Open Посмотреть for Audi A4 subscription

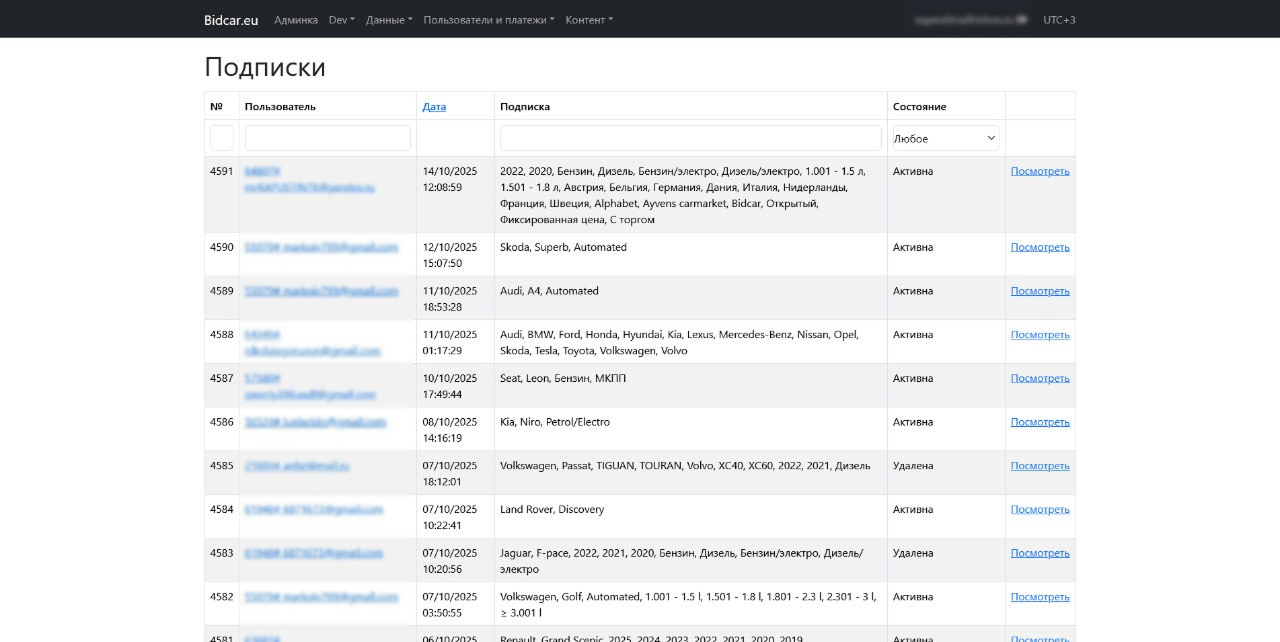(1040, 291)
